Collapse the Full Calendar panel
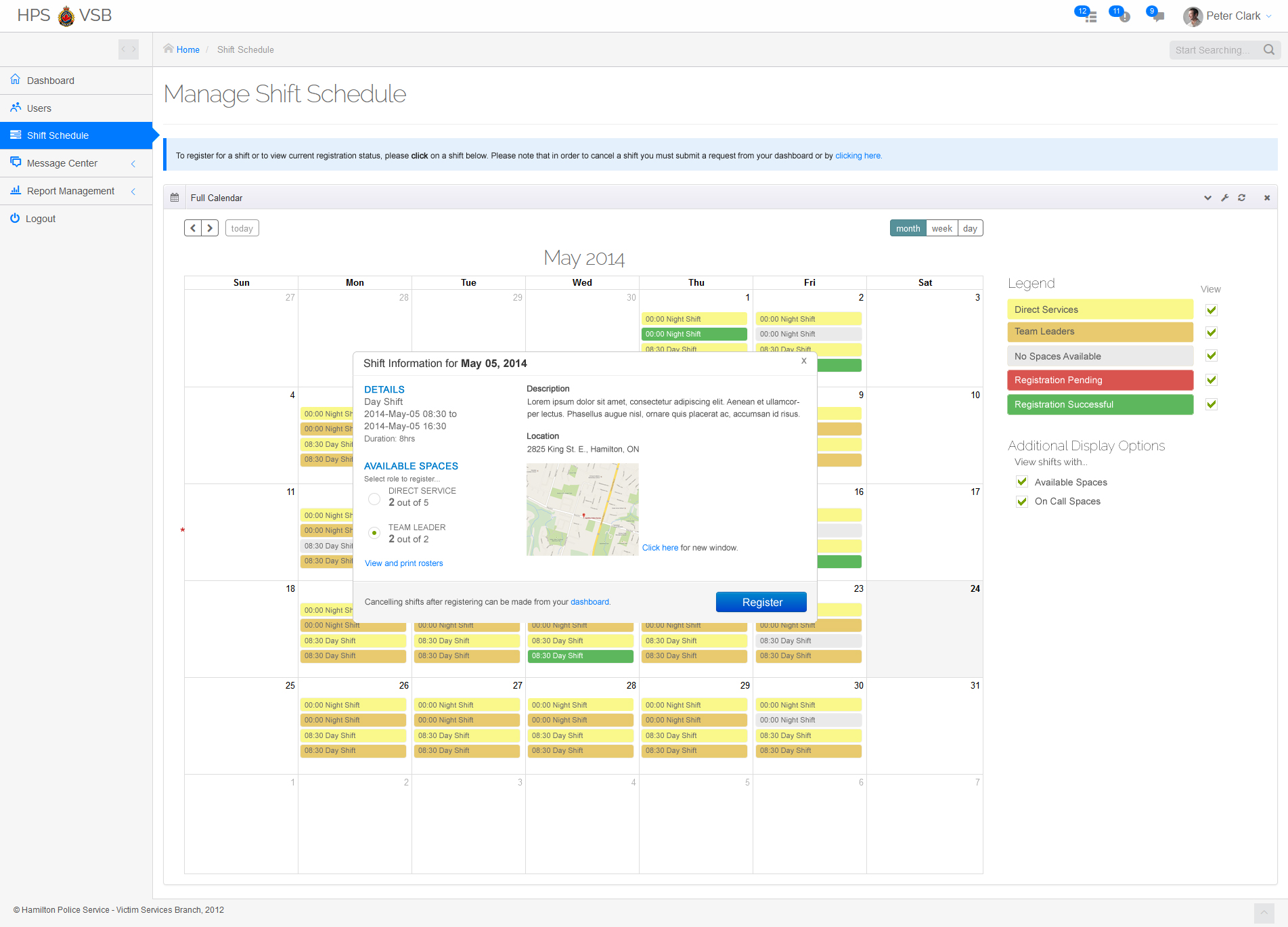Screen dimensions: 1288x927 click(1207, 198)
